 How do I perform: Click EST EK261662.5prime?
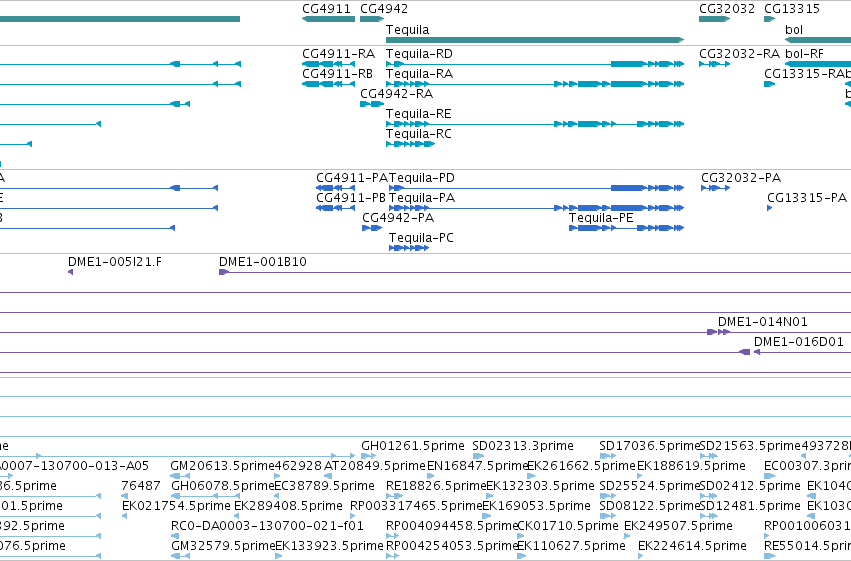pyautogui.click(x=581, y=466)
